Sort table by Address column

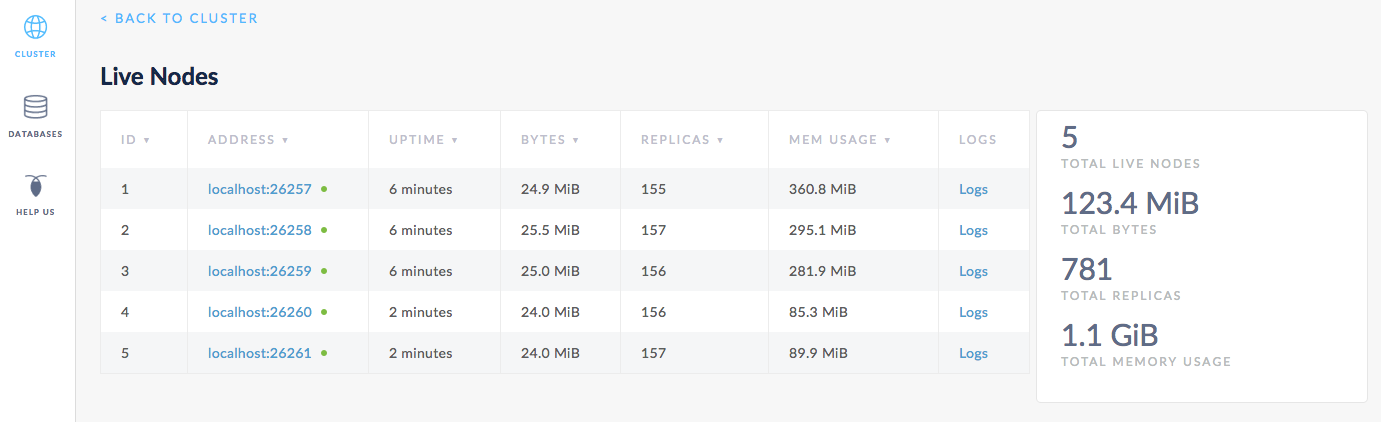[248, 140]
